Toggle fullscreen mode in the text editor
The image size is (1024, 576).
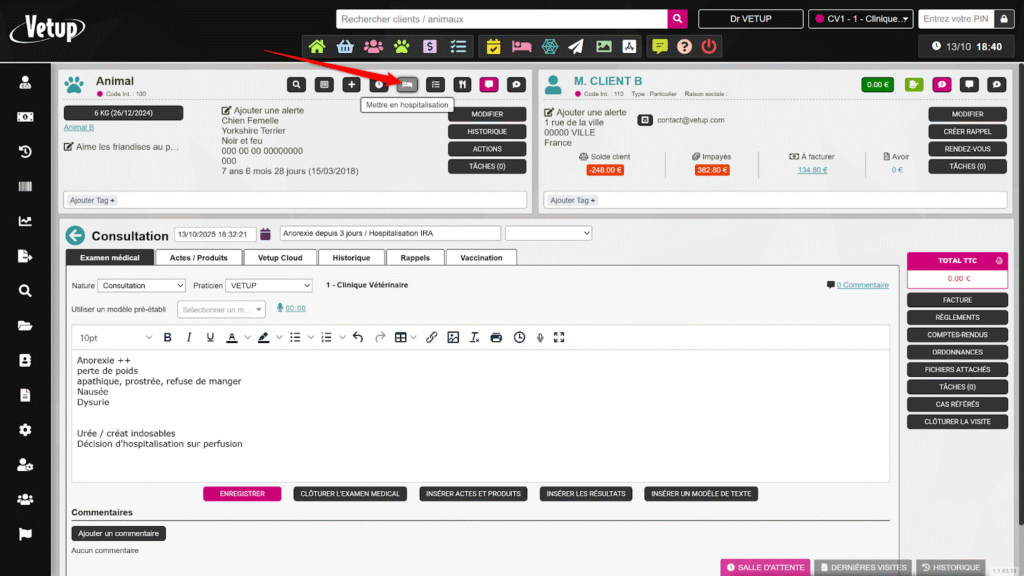[559, 337]
